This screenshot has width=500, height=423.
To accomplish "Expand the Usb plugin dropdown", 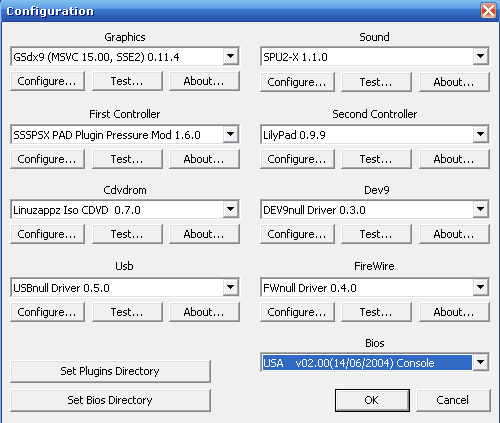I will pos(230,287).
